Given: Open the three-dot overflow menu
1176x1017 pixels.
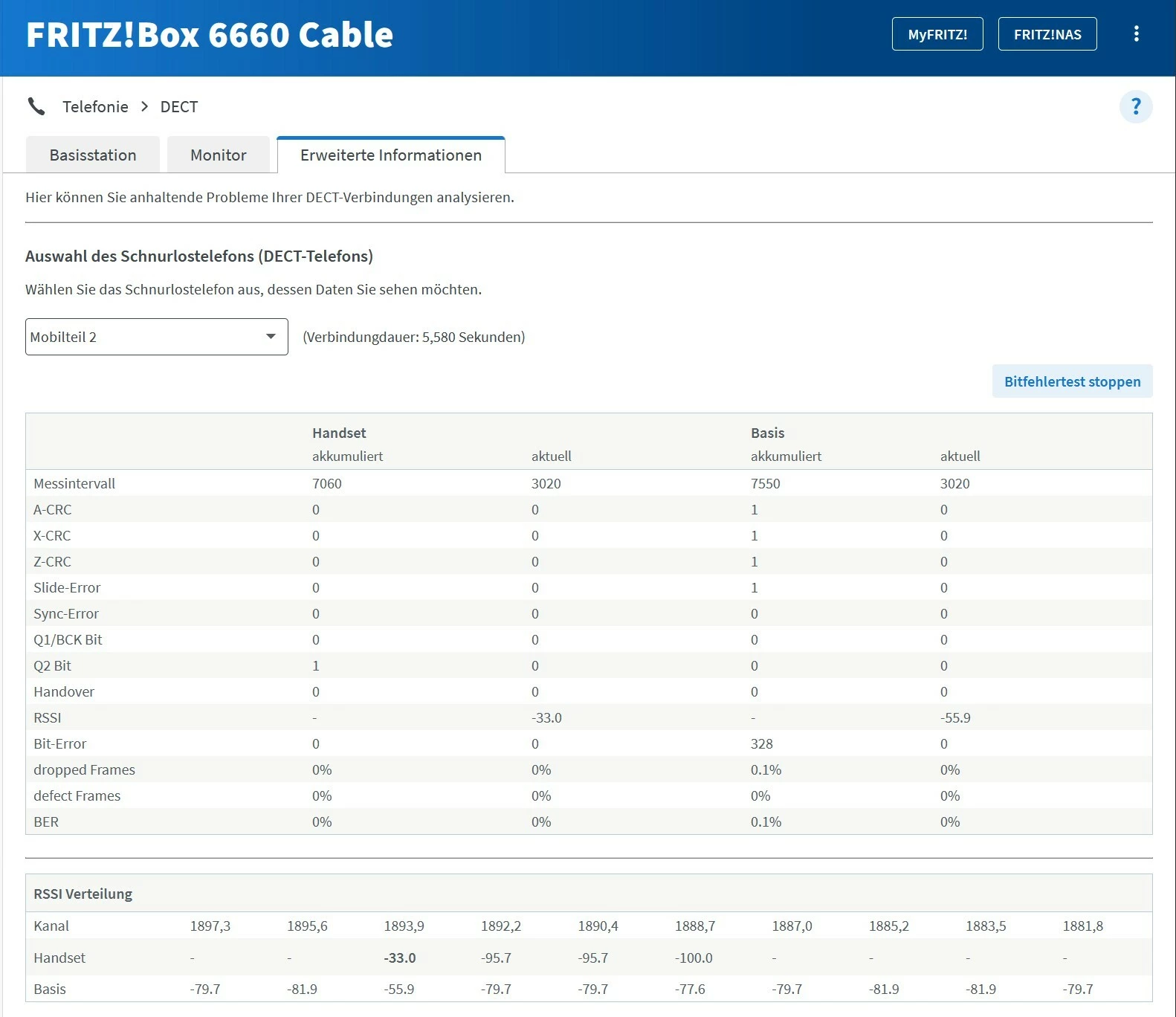Looking at the screenshot, I should 1136,33.
